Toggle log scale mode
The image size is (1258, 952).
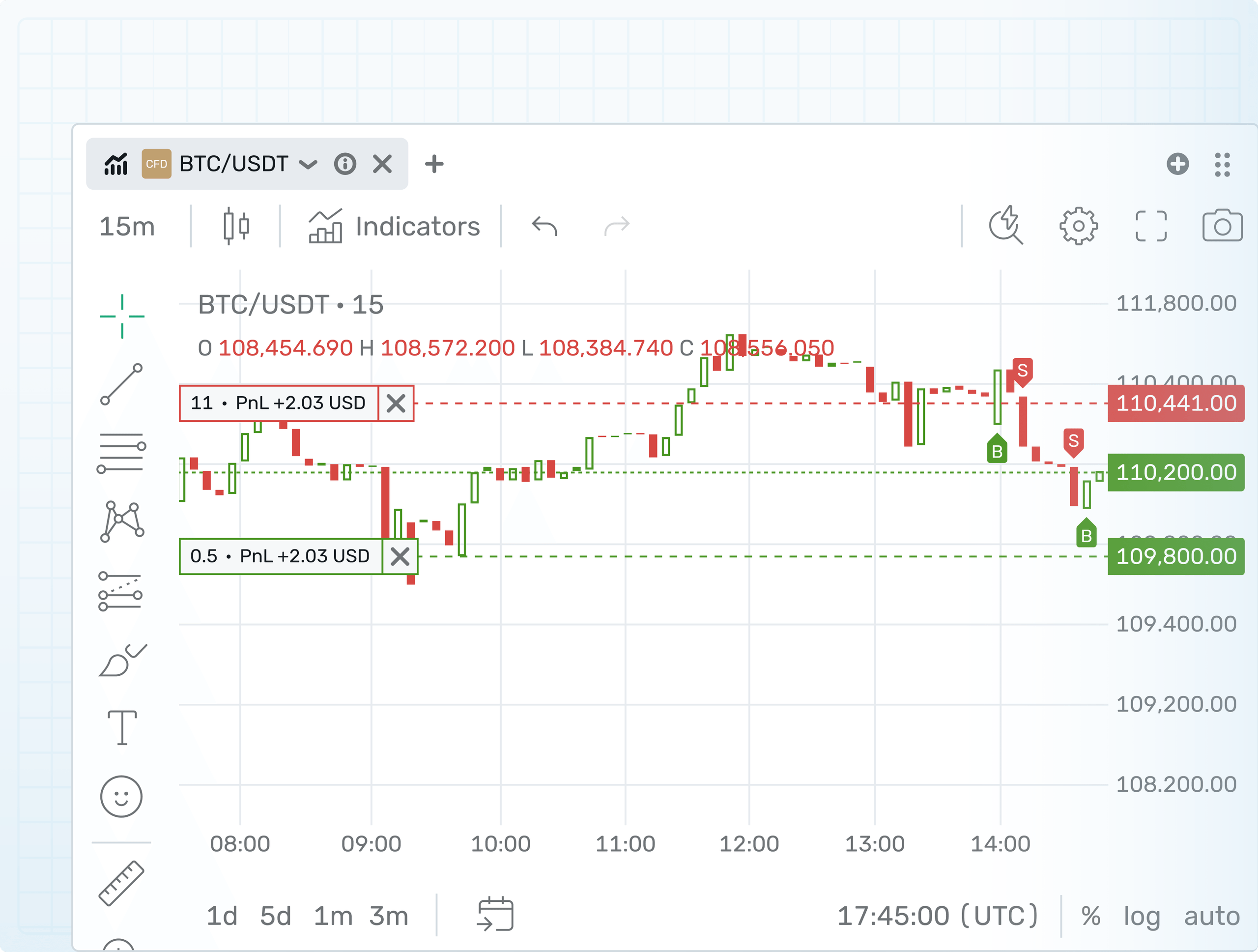point(1142,917)
